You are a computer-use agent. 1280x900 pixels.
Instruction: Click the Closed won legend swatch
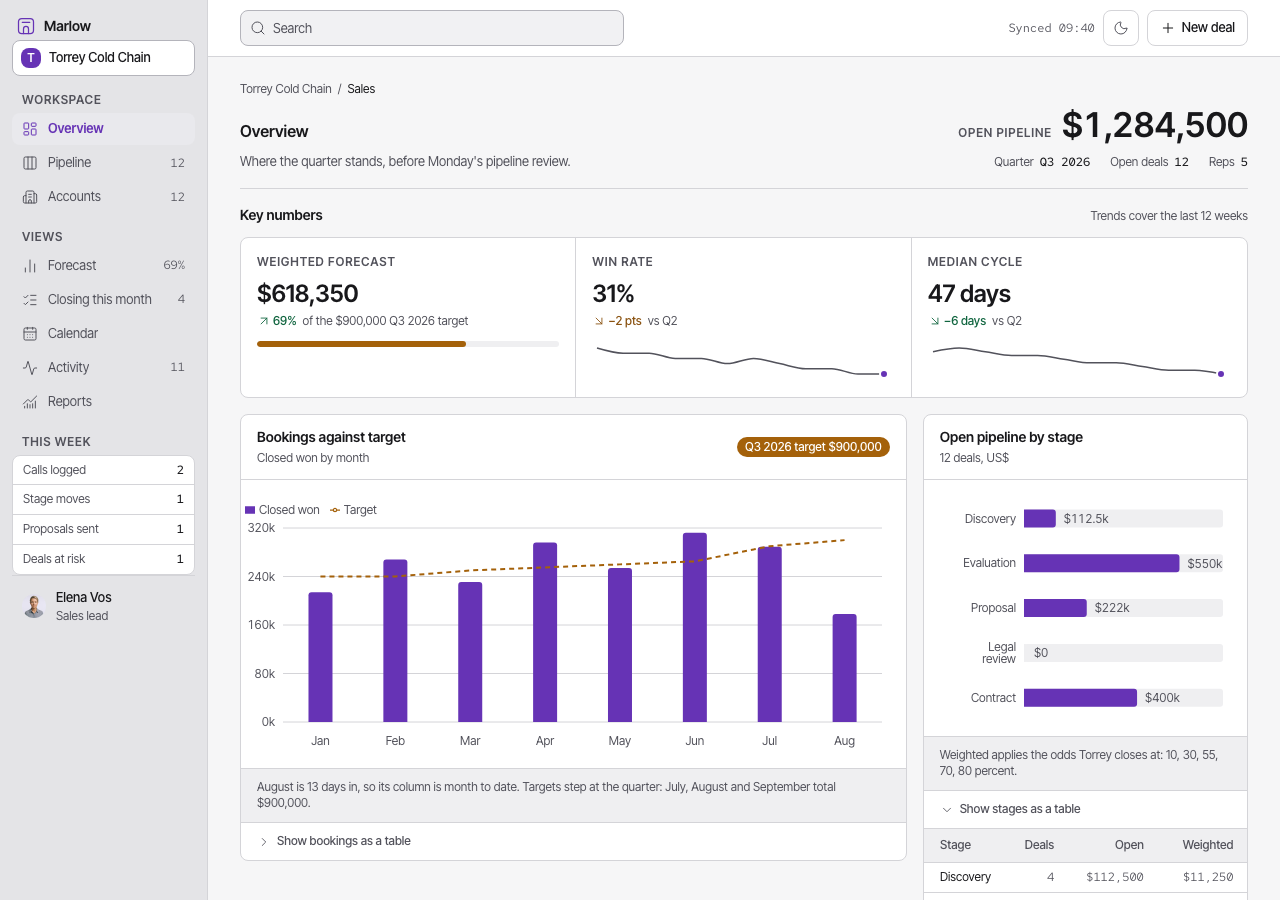[x=250, y=510]
